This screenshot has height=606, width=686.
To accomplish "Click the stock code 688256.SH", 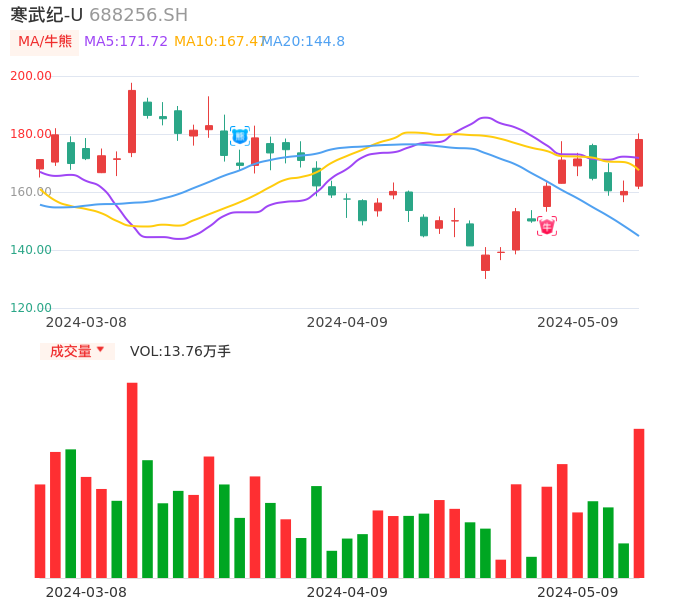I will [138, 15].
